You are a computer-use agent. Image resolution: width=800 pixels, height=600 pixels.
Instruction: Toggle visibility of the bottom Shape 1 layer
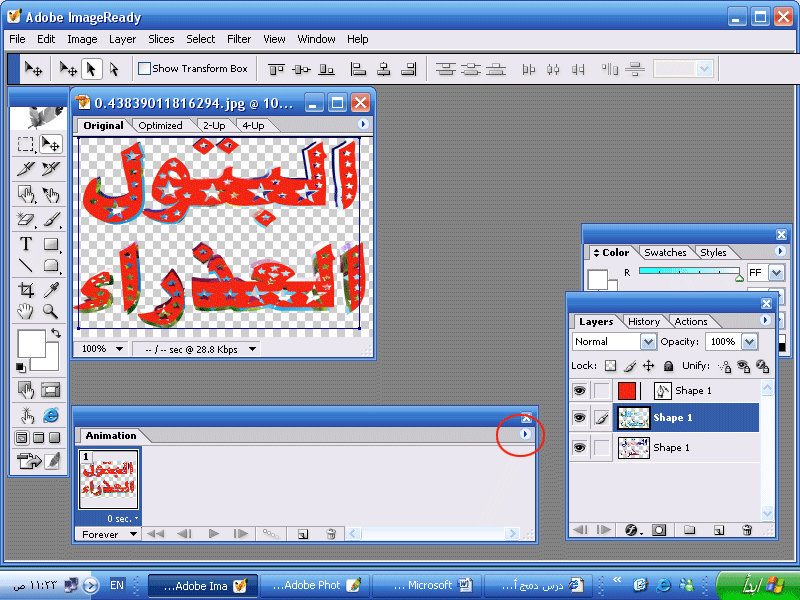(x=579, y=448)
